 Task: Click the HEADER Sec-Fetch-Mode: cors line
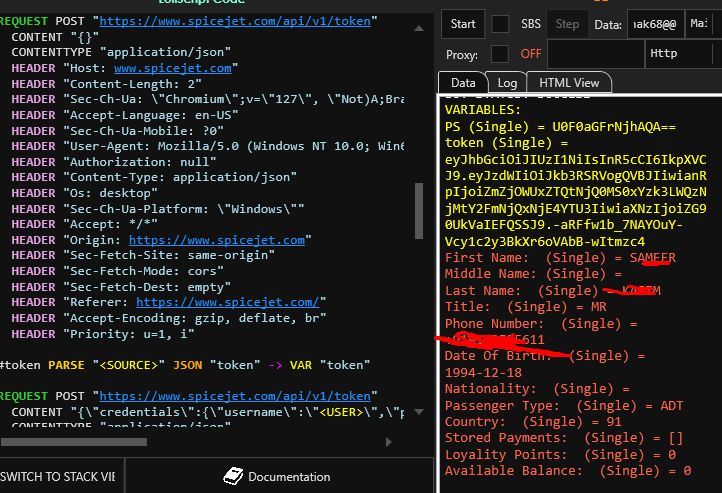pyautogui.click(x=117, y=271)
